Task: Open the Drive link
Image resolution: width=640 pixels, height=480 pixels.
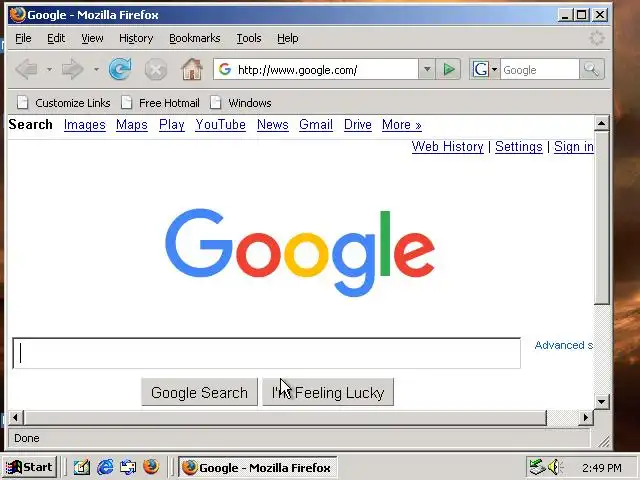Action: tap(358, 124)
